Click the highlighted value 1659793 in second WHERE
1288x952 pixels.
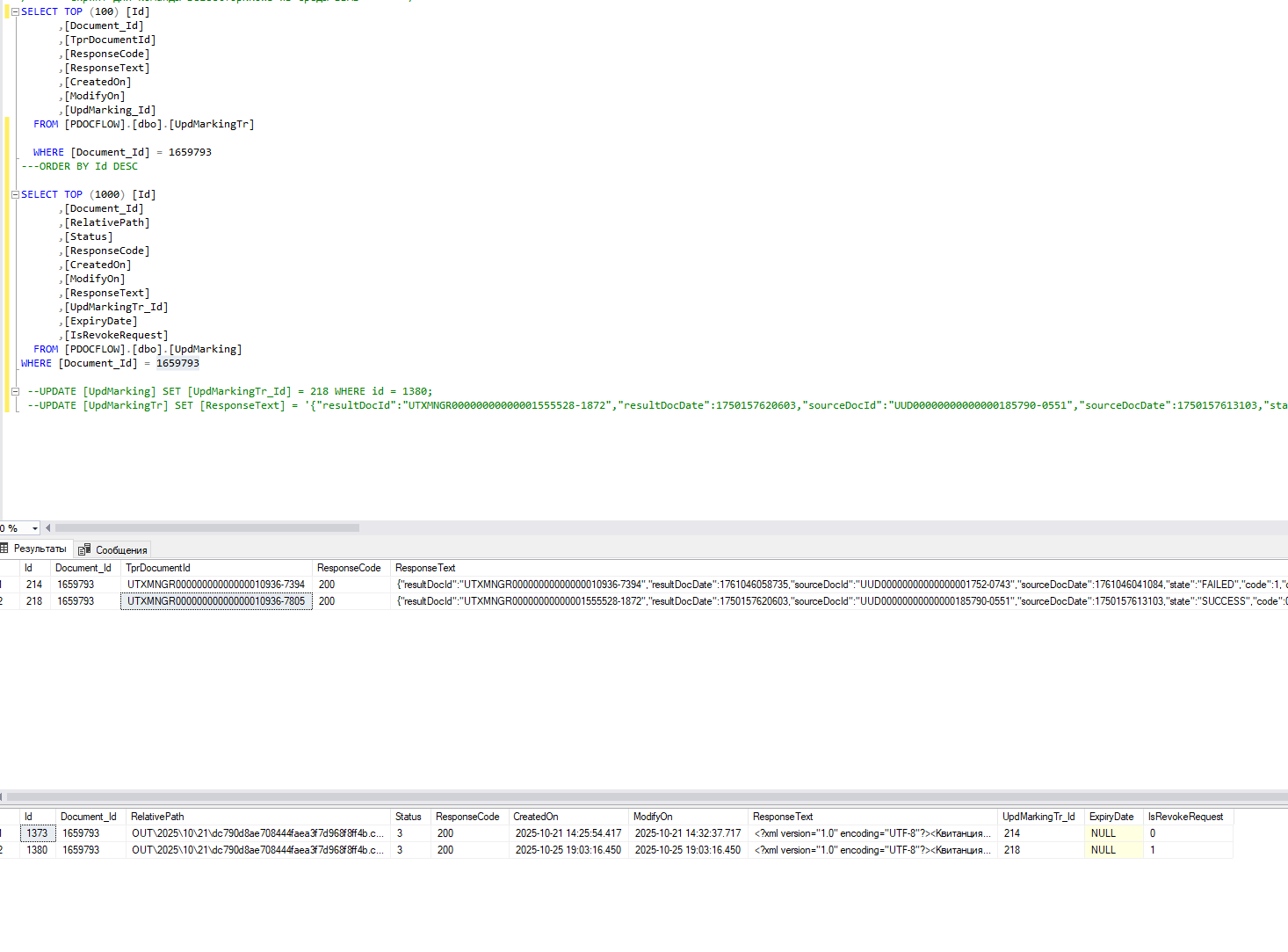(x=177, y=363)
